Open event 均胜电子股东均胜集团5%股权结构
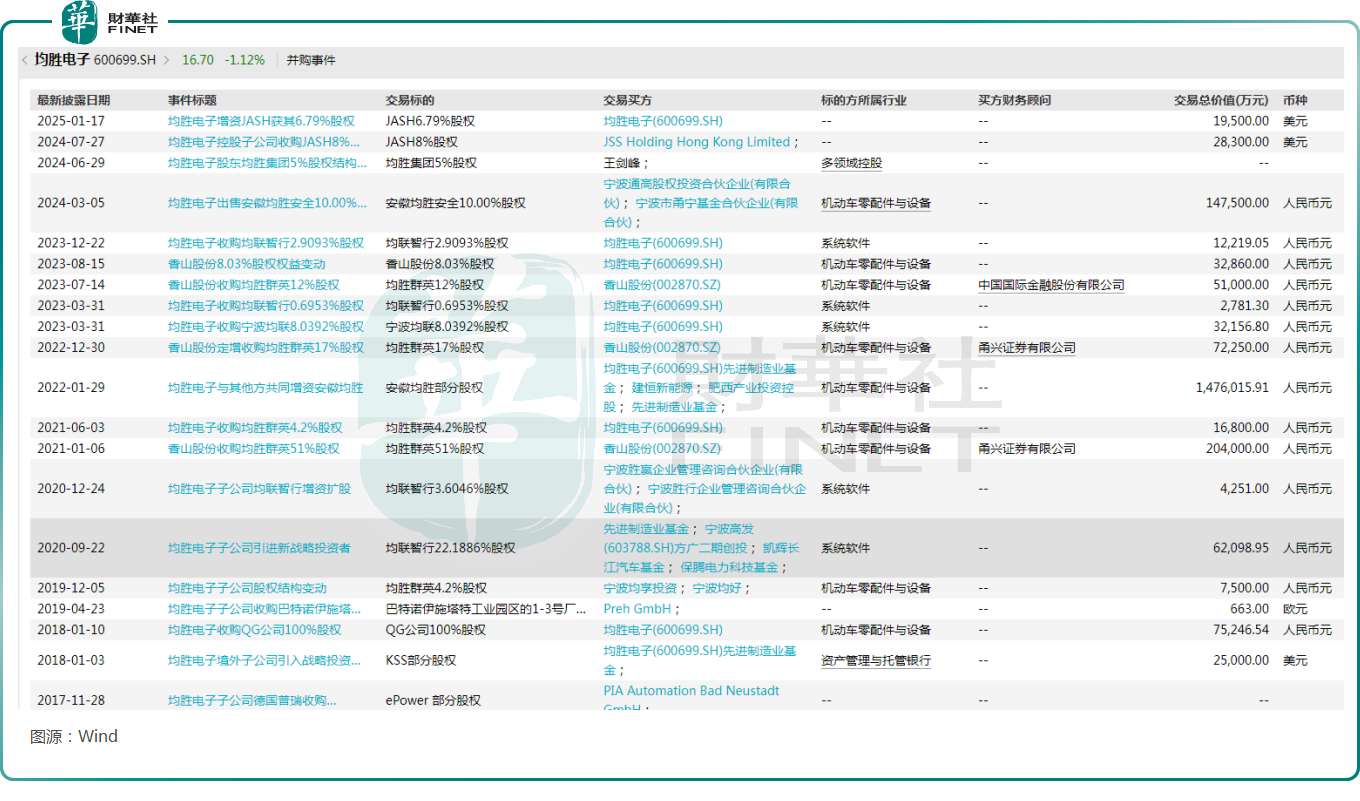 pyautogui.click(x=267, y=163)
